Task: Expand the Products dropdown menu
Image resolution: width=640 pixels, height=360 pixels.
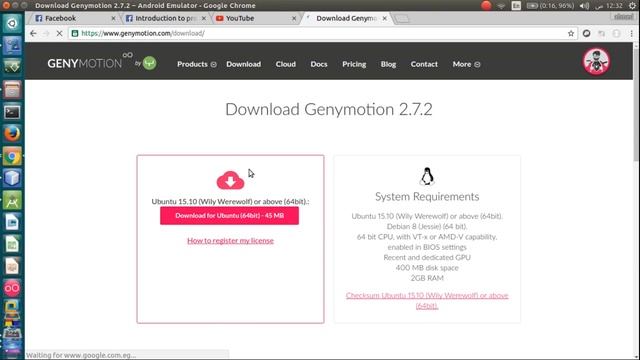Action: (196, 64)
